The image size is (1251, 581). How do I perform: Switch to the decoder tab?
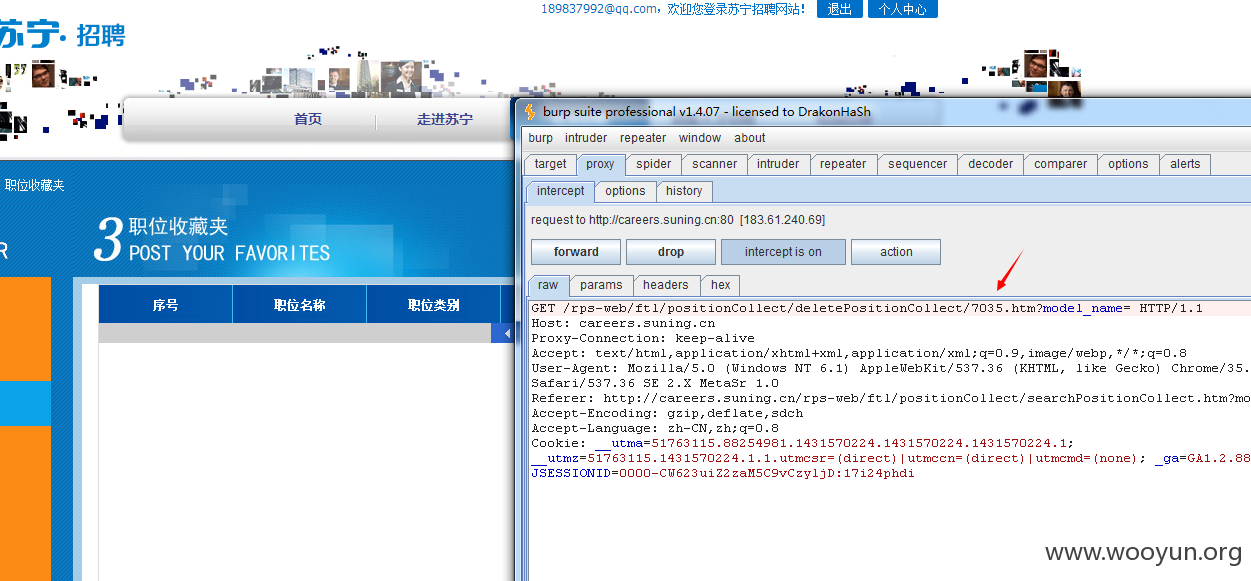991,164
